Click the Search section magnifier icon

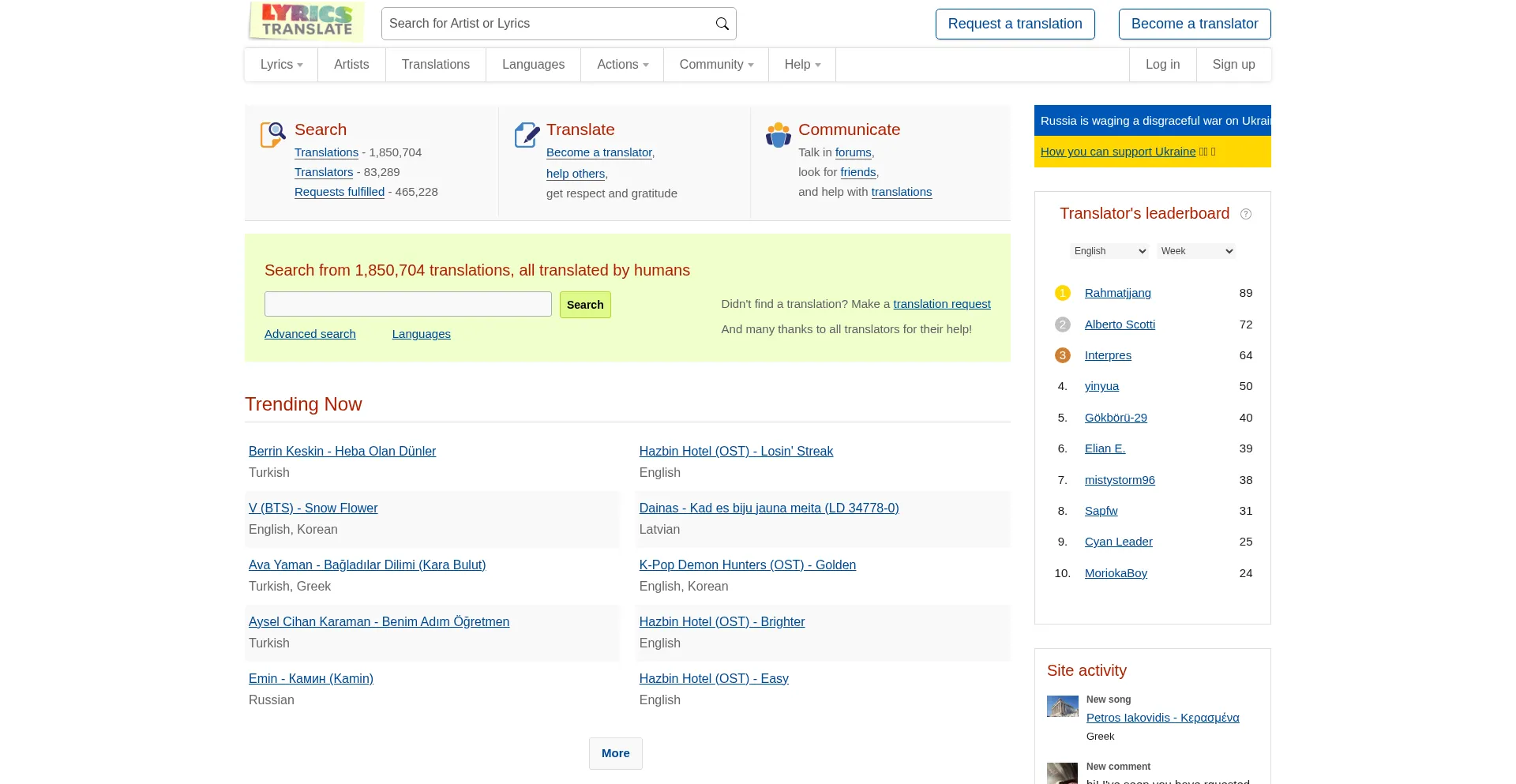272,134
